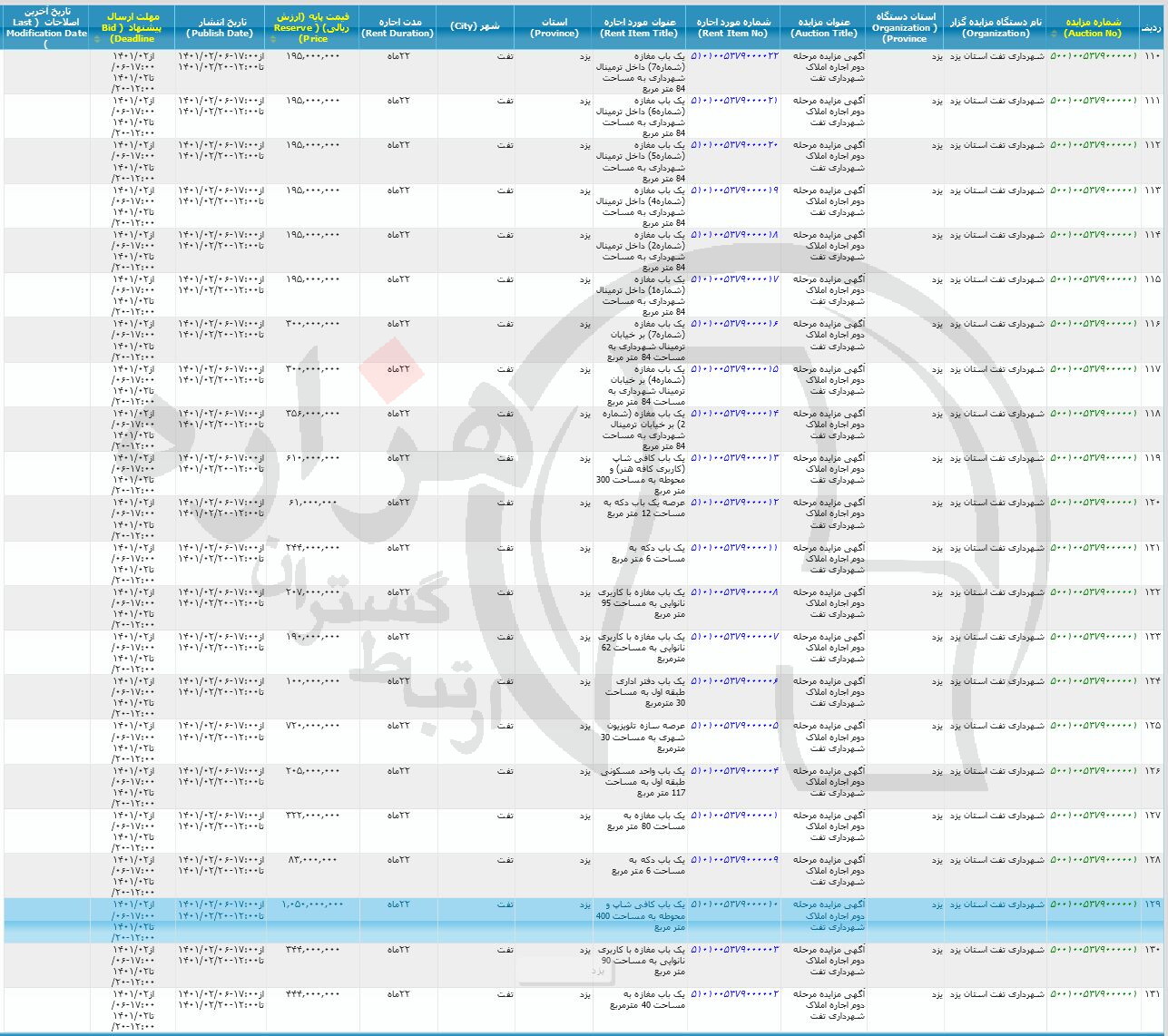Open rent item number link in row 123
Image resolution: width=1168 pixels, height=1036 pixels.
[x=735, y=637]
